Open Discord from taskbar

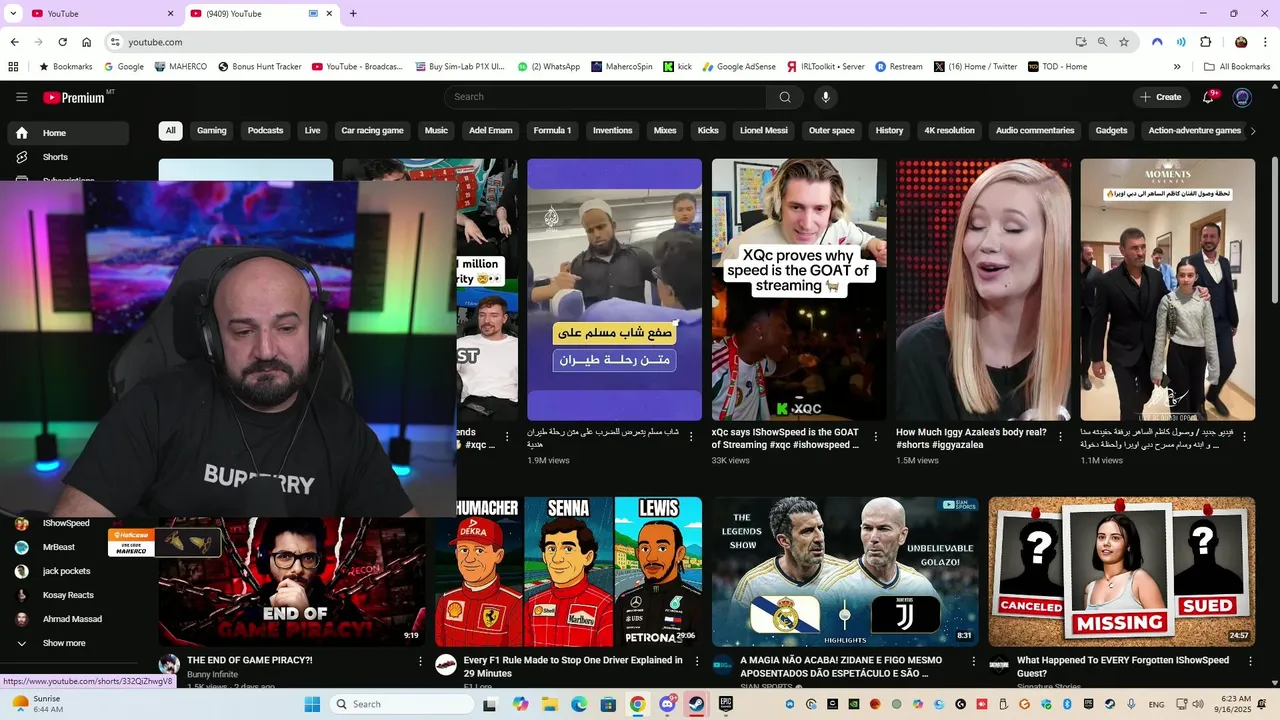[667, 704]
